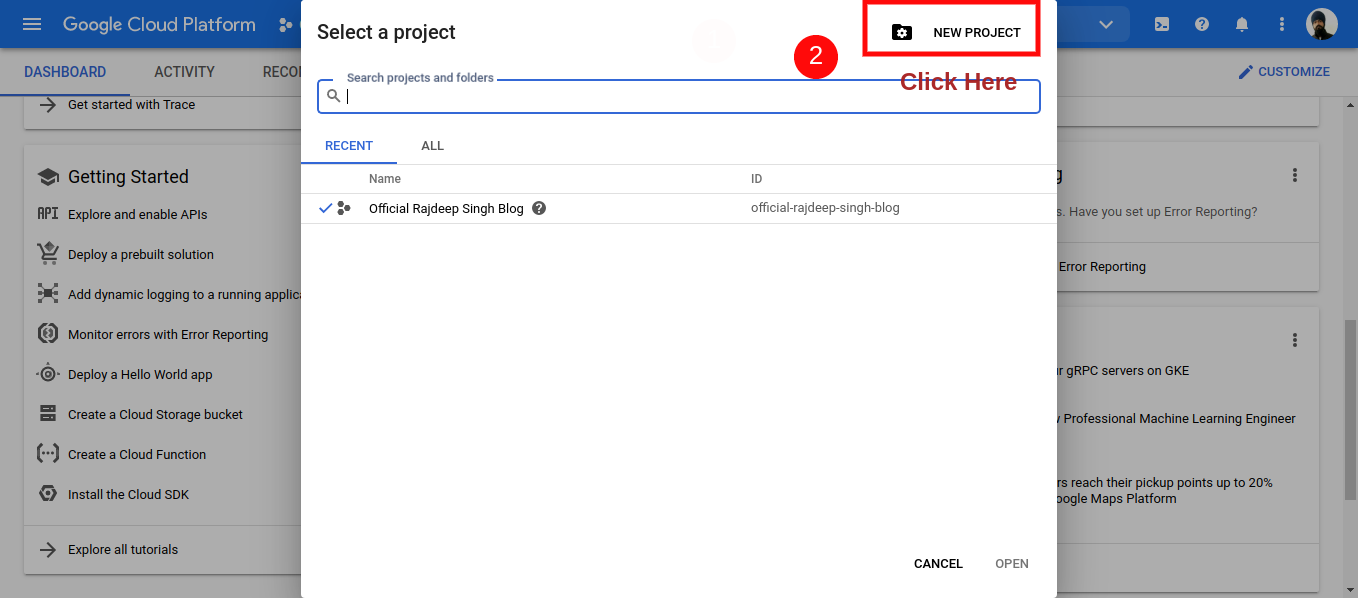Click the NEW PROJECT button

[951, 31]
